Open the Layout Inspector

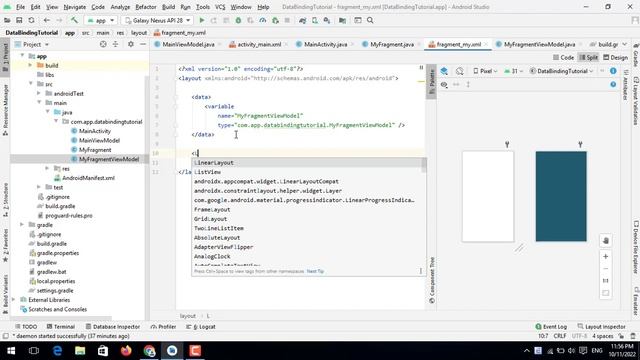[602, 327]
